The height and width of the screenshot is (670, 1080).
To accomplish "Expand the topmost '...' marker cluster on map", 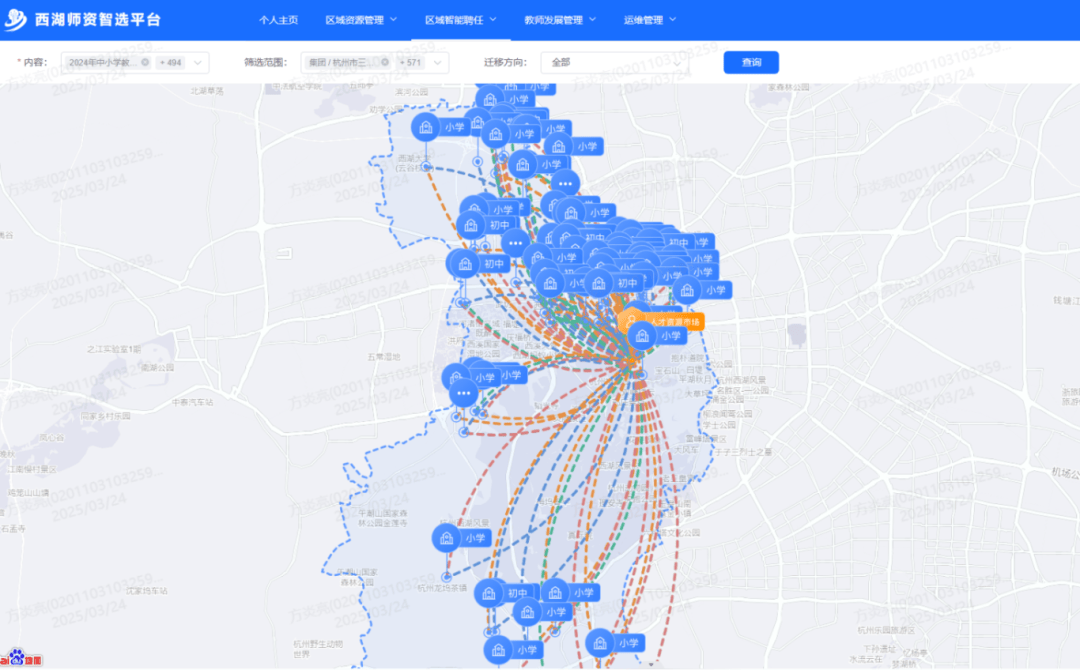I will tap(565, 184).
